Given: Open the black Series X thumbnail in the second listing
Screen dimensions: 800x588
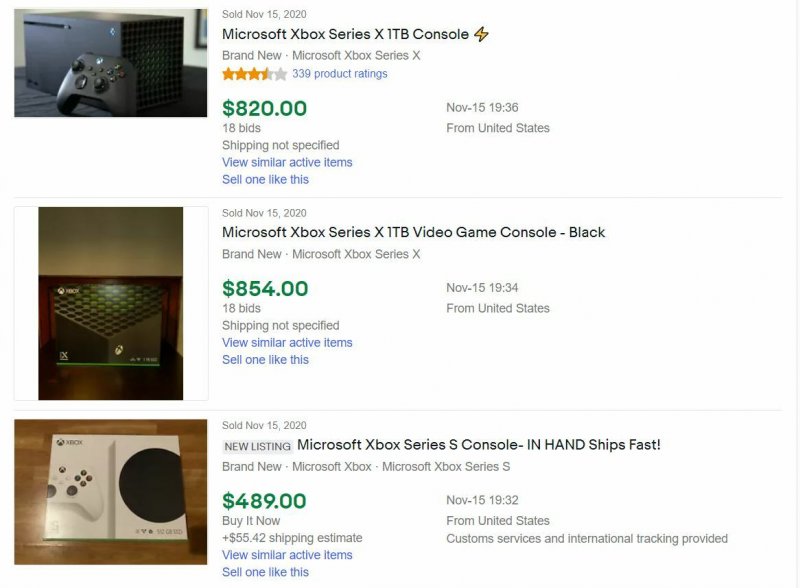Looking at the screenshot, I should pyautogui.click(x=110, y=302).
